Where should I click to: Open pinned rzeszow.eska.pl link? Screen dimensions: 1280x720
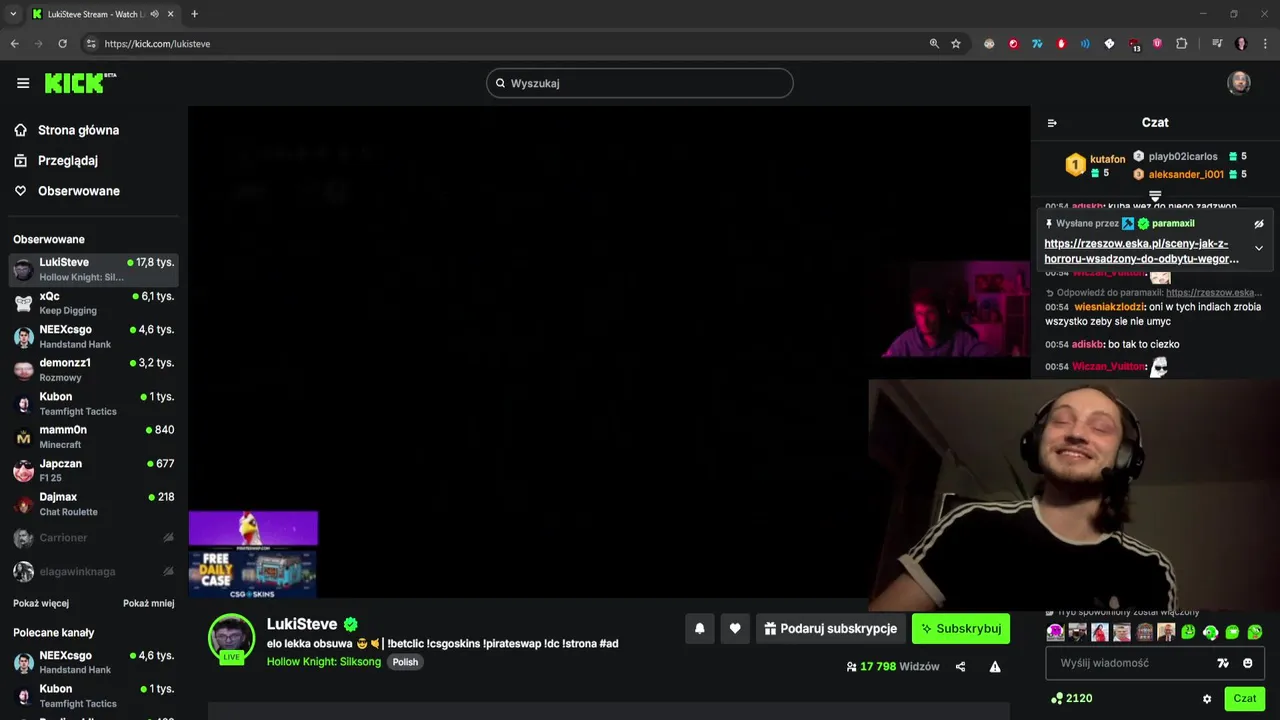1142,251
